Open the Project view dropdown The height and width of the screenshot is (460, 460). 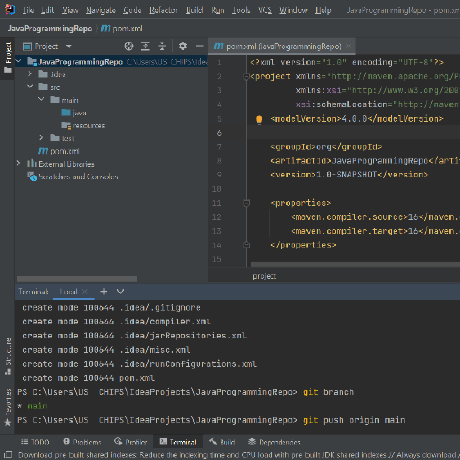(69, 46)
